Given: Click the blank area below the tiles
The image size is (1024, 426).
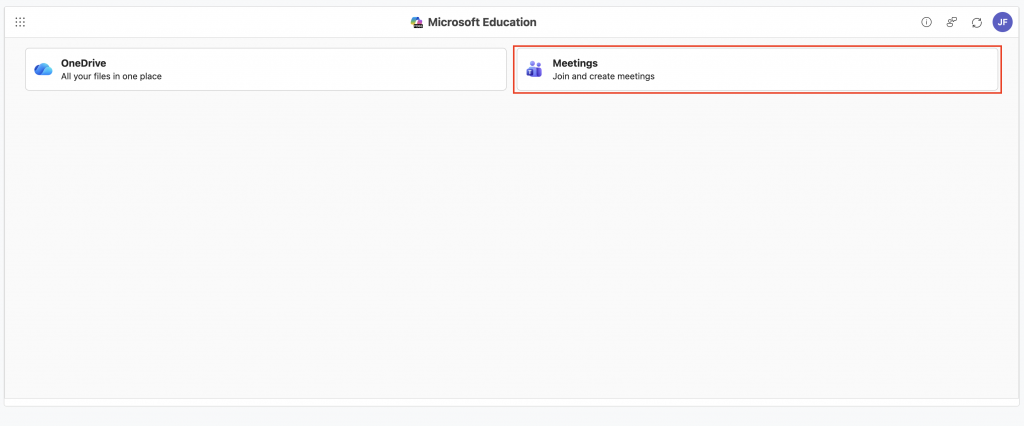Looking at the screenshot, I should click(512, 250).
